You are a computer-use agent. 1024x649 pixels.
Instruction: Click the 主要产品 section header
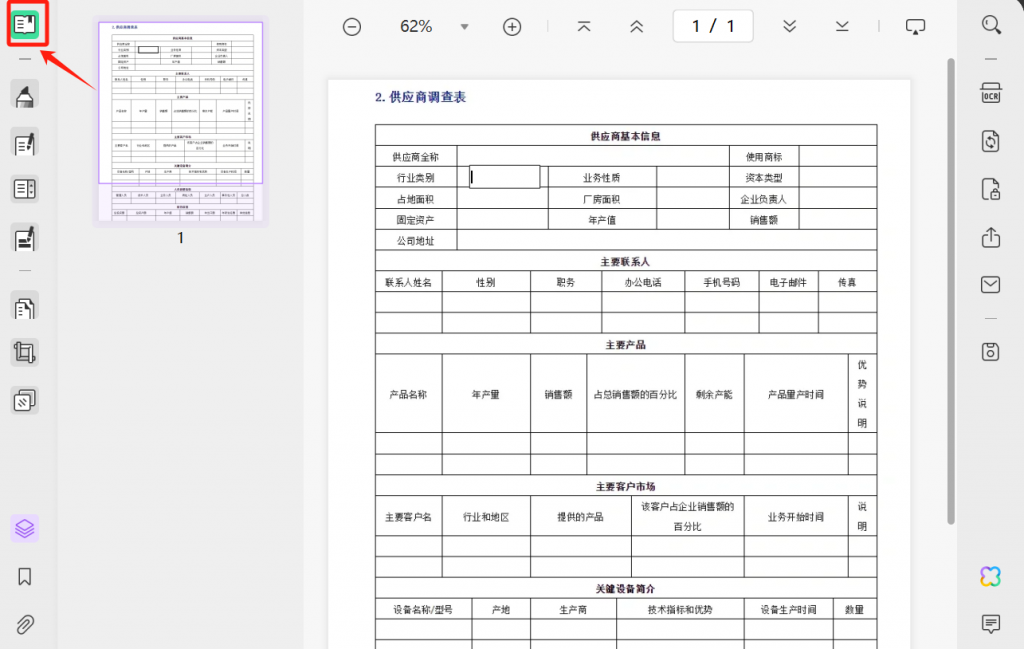(x=626, y=345)
